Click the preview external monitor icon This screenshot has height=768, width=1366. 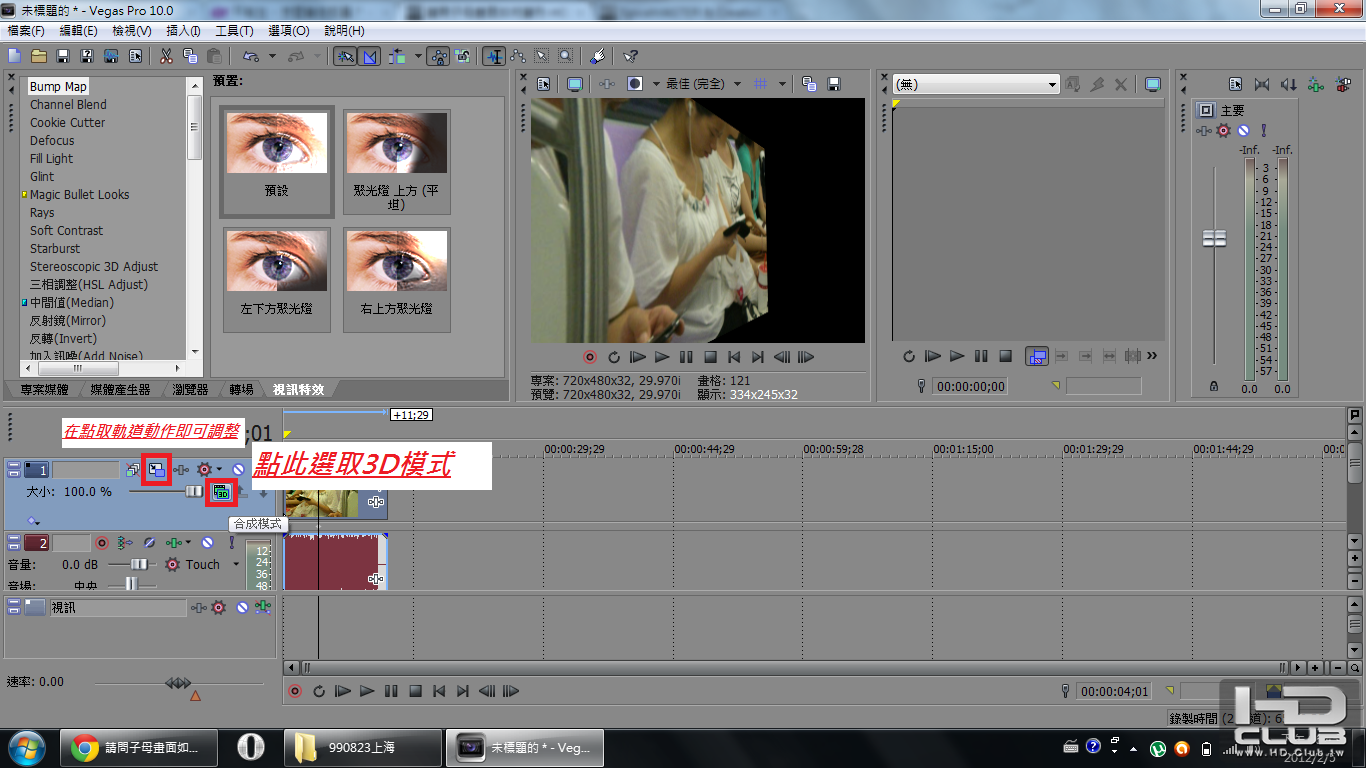[x=575, y=84]
